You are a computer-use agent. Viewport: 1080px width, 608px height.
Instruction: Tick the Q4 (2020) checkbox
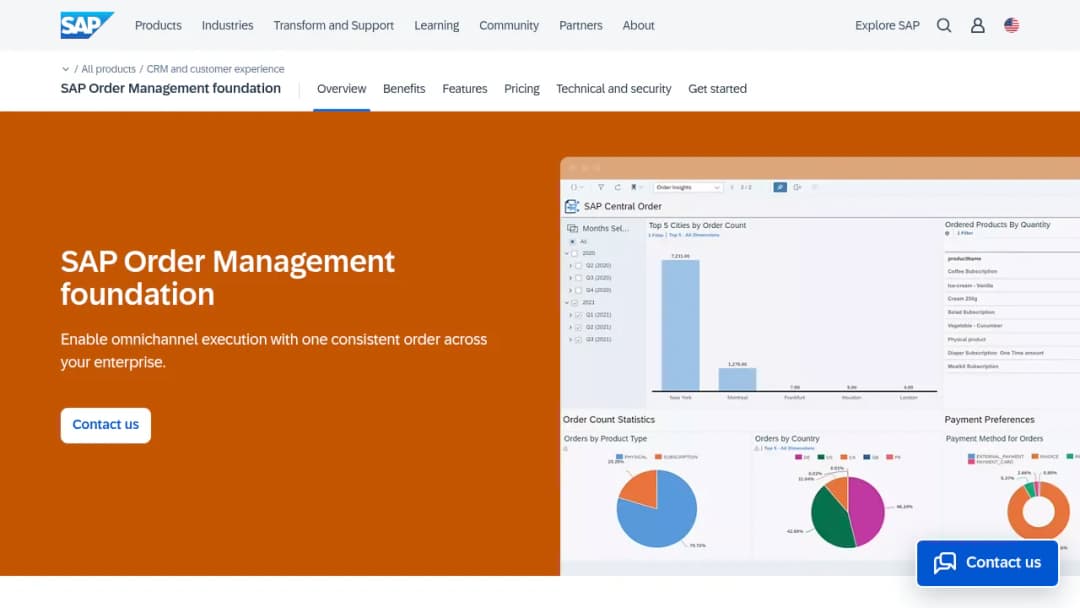coord(579,291)
